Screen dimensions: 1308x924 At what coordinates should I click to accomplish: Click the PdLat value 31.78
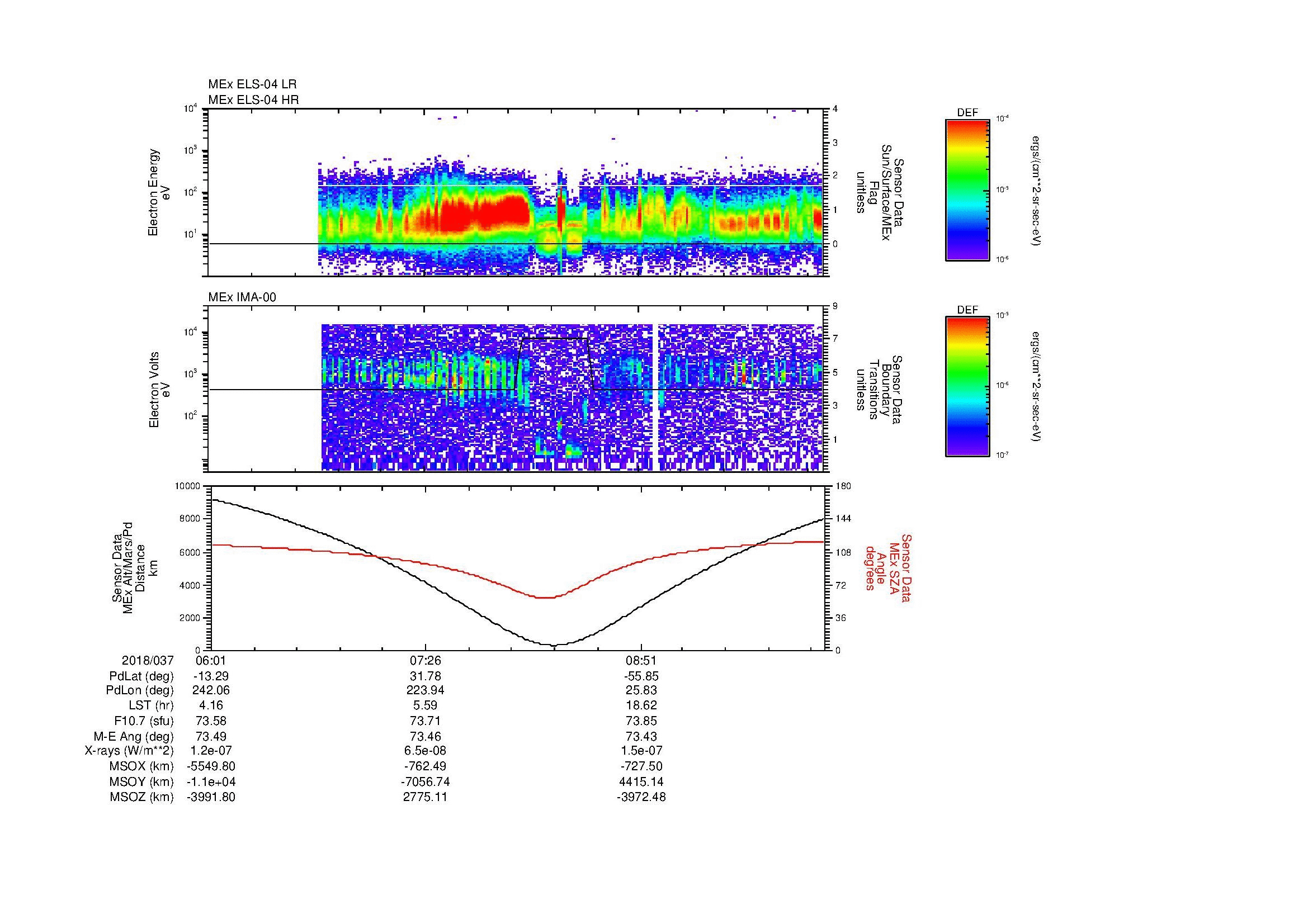coord(426,676)
